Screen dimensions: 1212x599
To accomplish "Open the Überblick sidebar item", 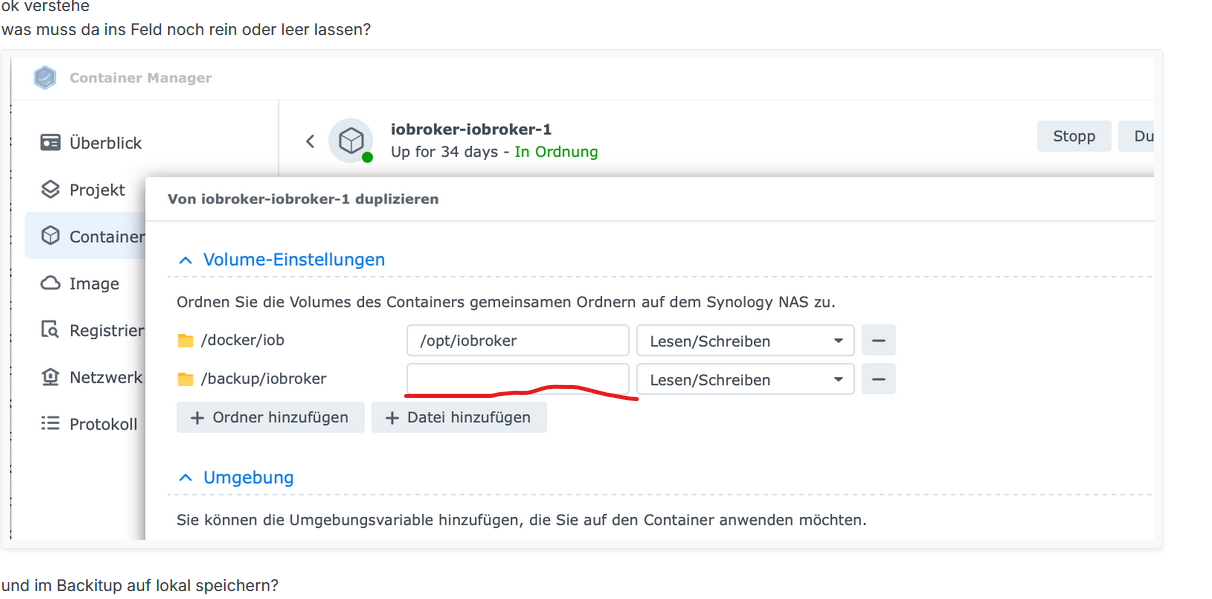I will click(x=92, y=143).
